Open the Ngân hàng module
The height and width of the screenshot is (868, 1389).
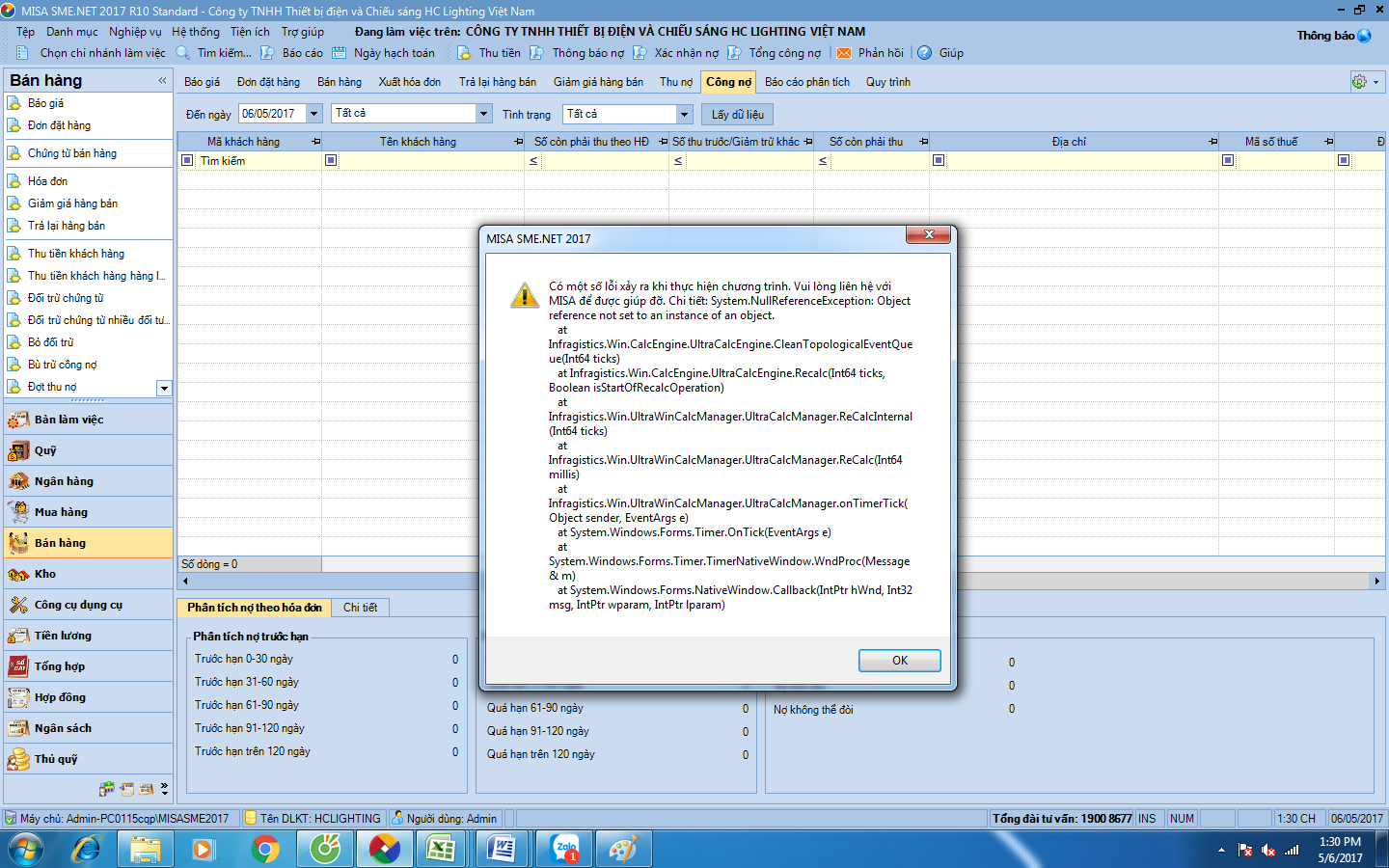click(87, 481)
